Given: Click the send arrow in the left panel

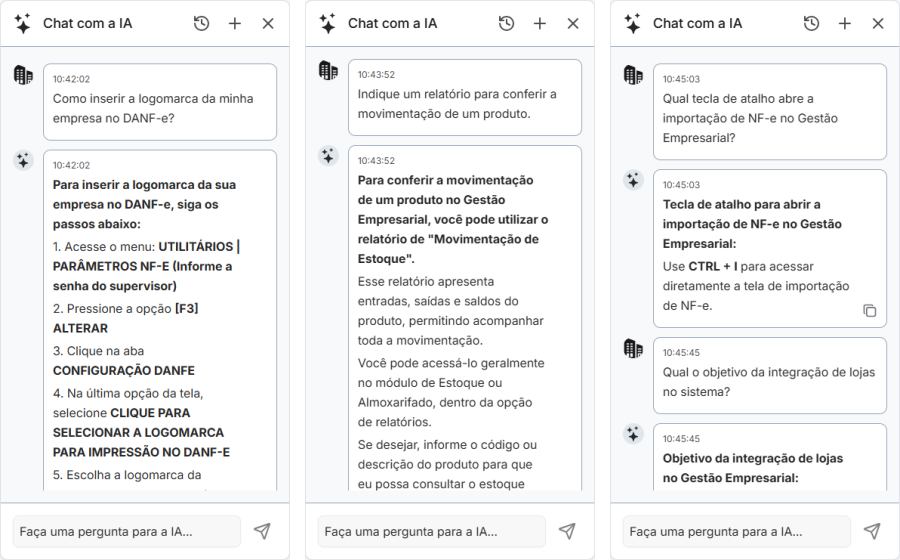Looking at the screenshot, I should (x=262, y=531).
